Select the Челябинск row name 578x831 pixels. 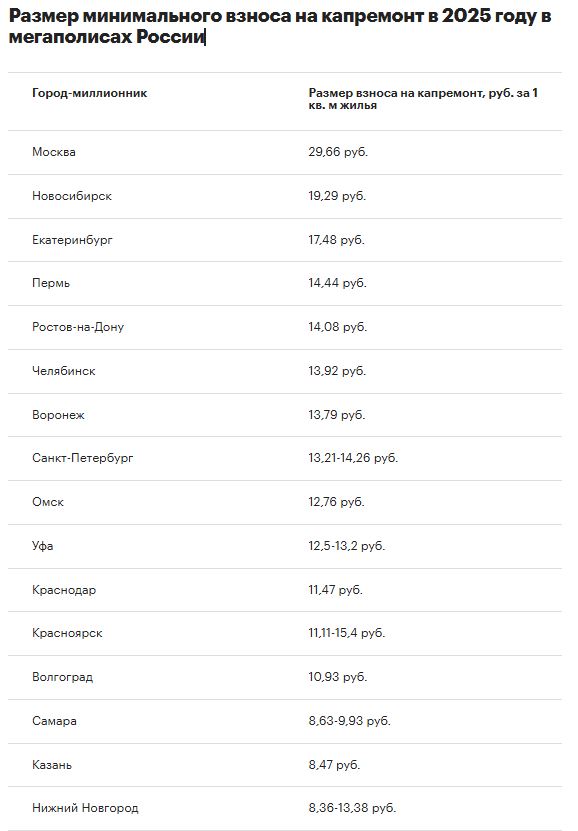click(64, 371)
